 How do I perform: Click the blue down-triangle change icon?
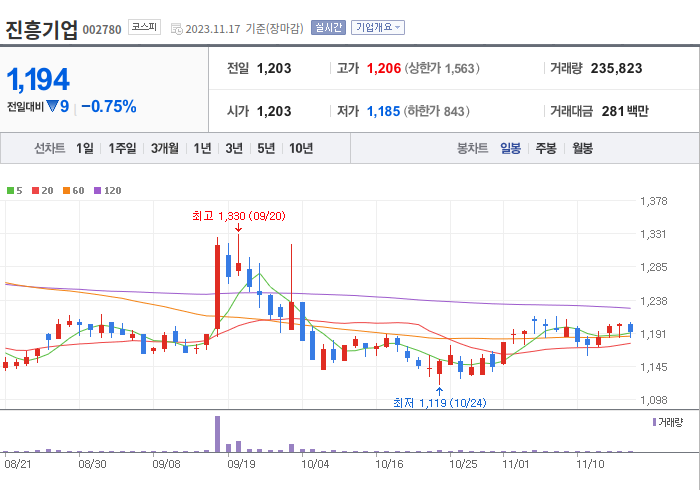click(x=52, y=106)
